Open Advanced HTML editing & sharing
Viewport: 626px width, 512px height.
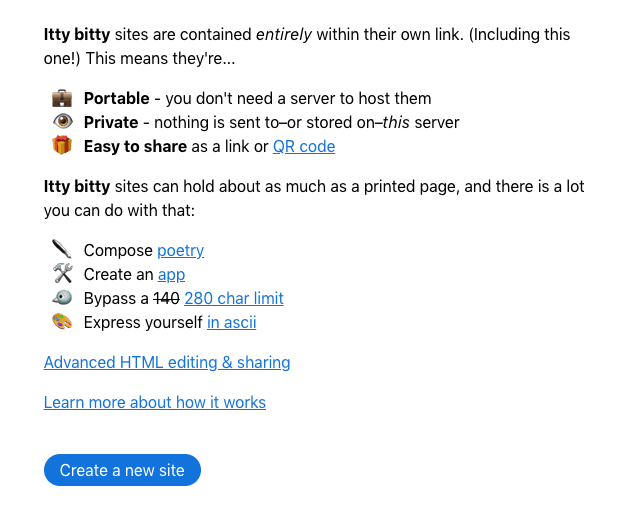coord(167,362)
